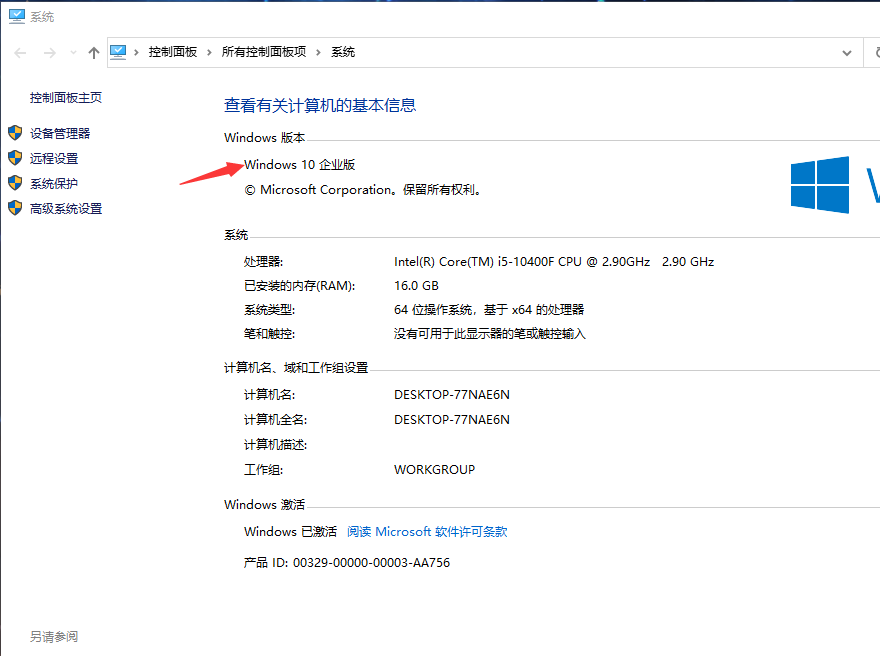Open 远程设置 link
Screen dimensions: 880x656
(54, 159)
